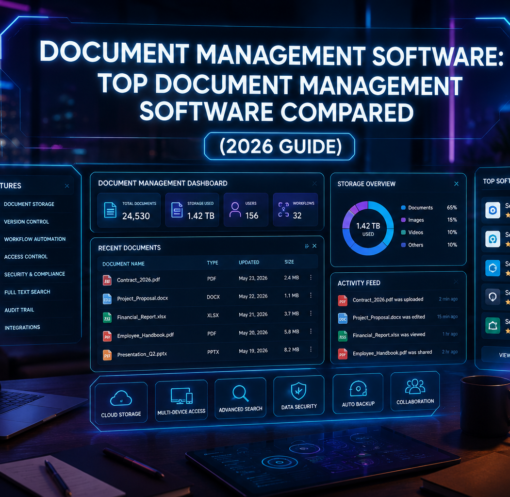Click PDF icon beside 'Contract_2026.pdf was uploaded'
Image resolution: width=510 pixels, height=497 pixels.
(342, 300)
